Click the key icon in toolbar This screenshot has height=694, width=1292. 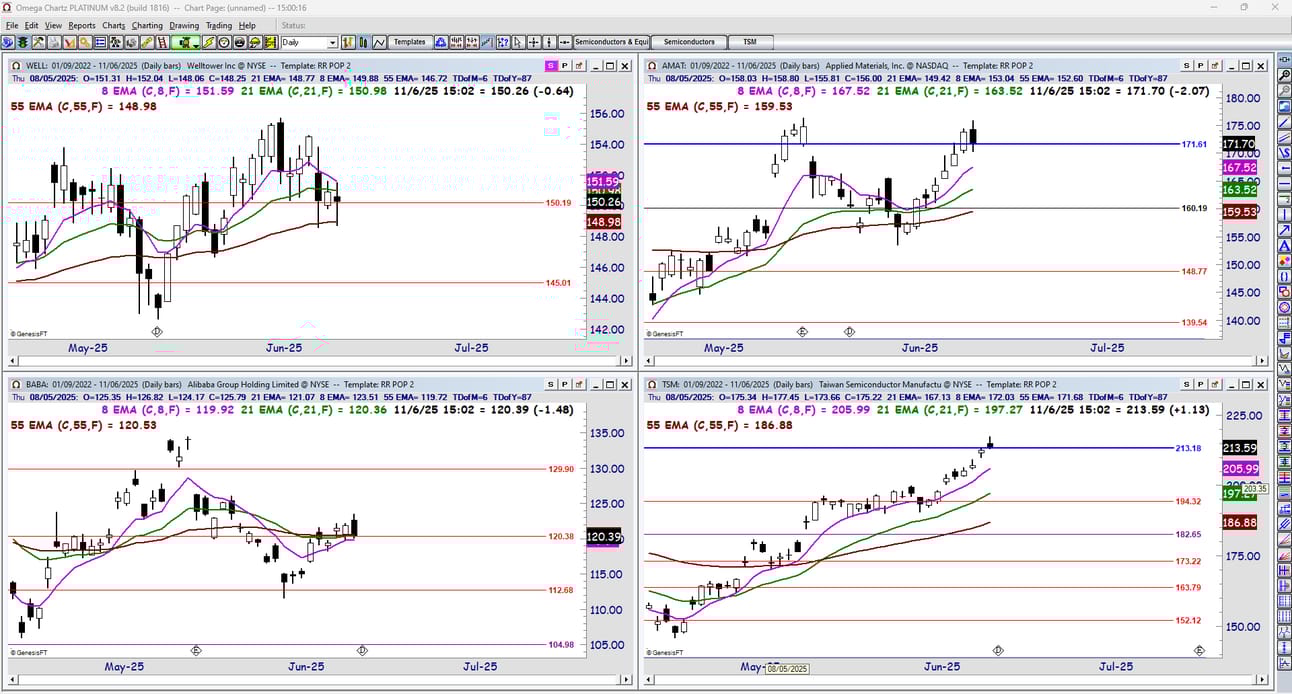pos(85,43)
